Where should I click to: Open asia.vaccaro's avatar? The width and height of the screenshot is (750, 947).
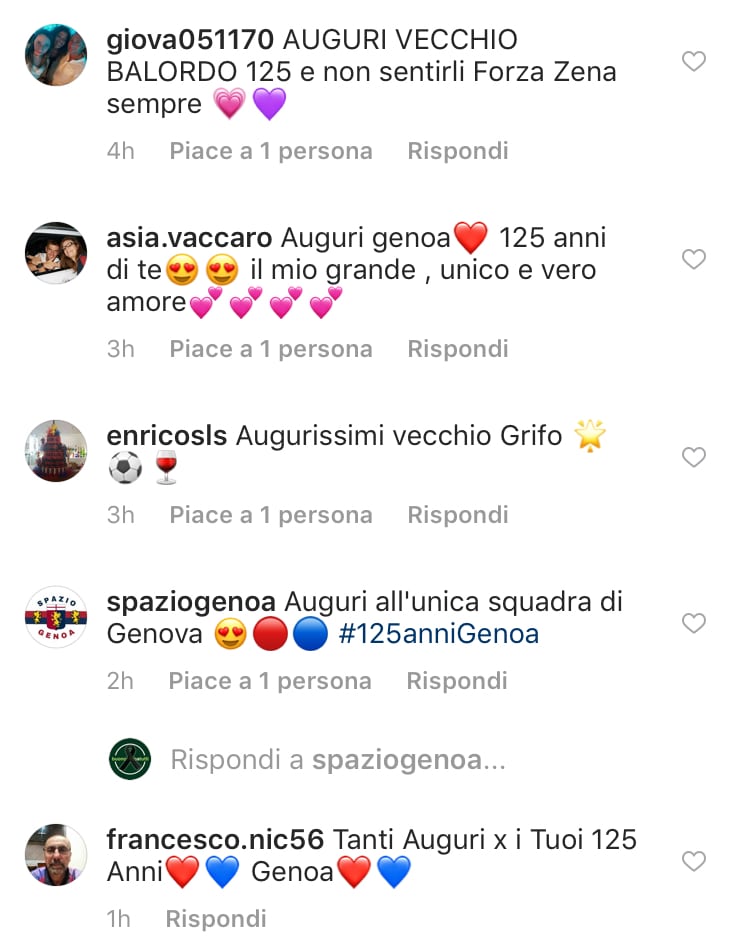coord(56,253)
